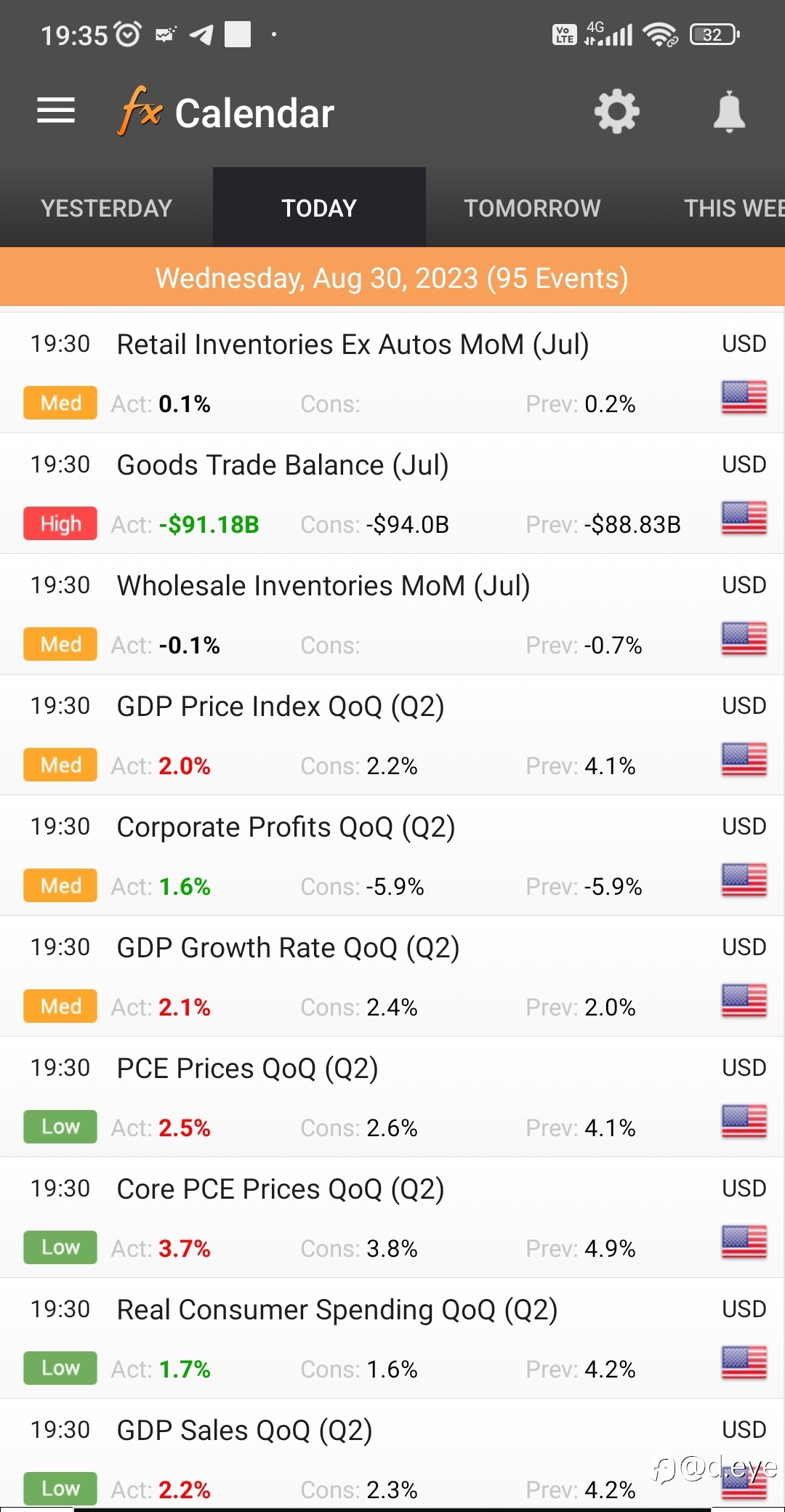Tap Low badge on PCE Prices
Screen dimensions: 785x1512
click(x=60, y=1127)
